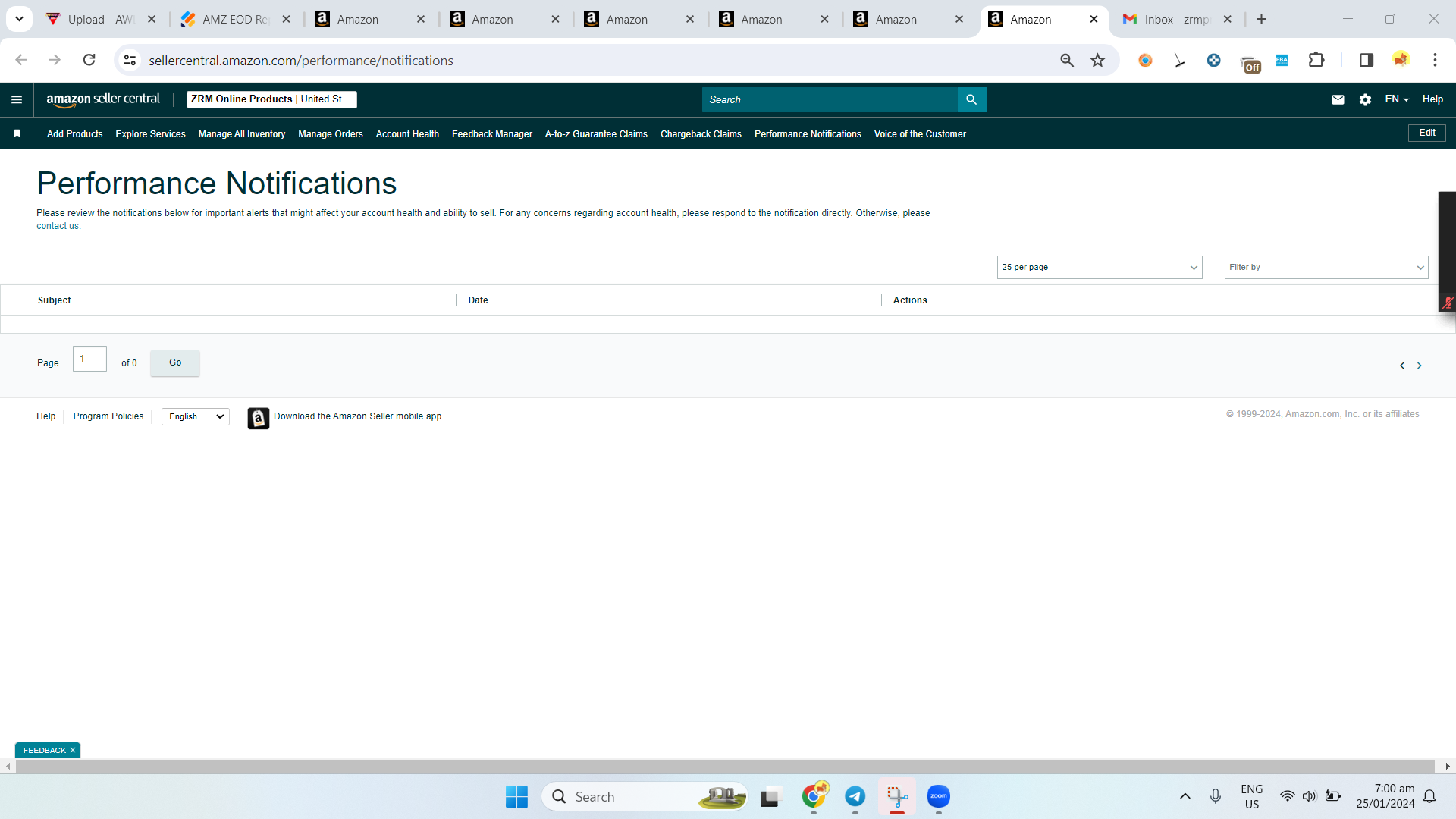Open Snipping Tool from the taskbar

click(897, 796)
